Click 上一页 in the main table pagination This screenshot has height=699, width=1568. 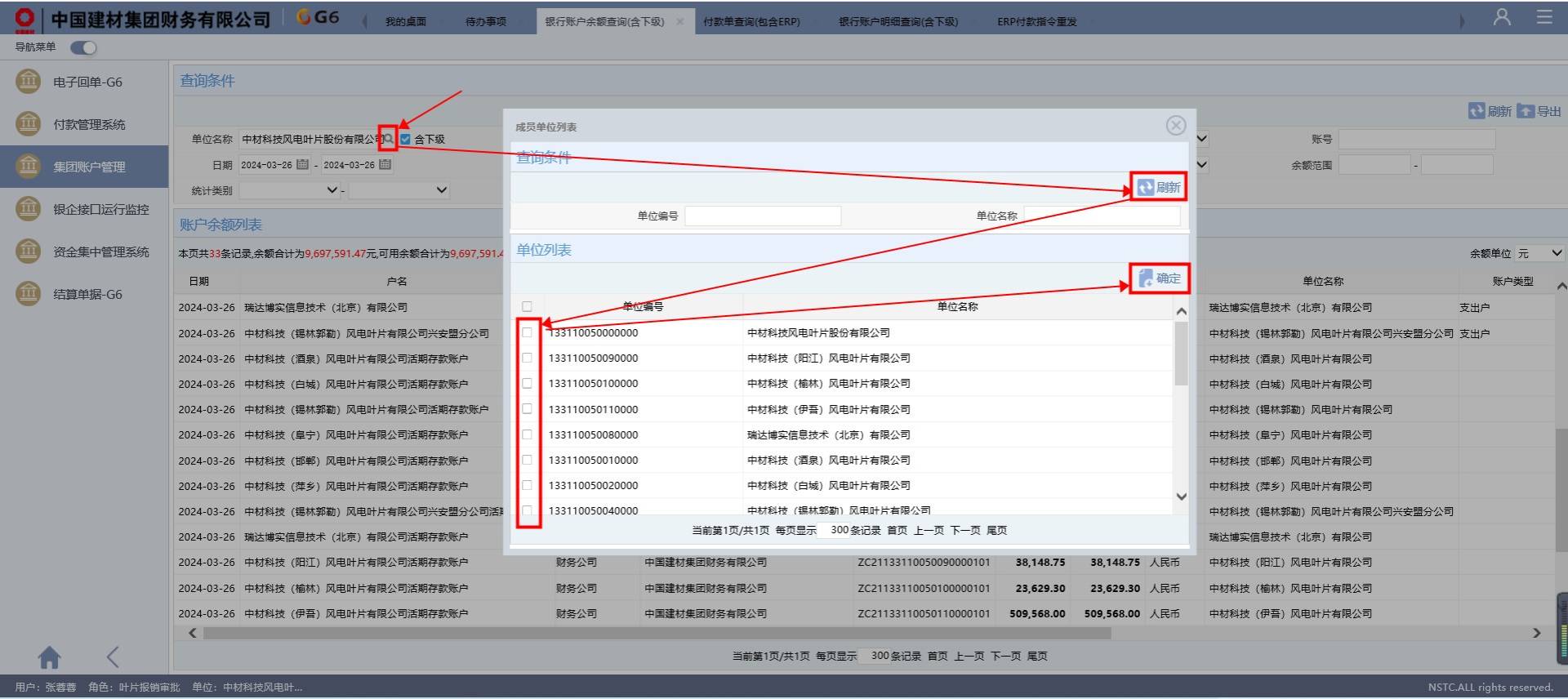click(x=969, y=656)
